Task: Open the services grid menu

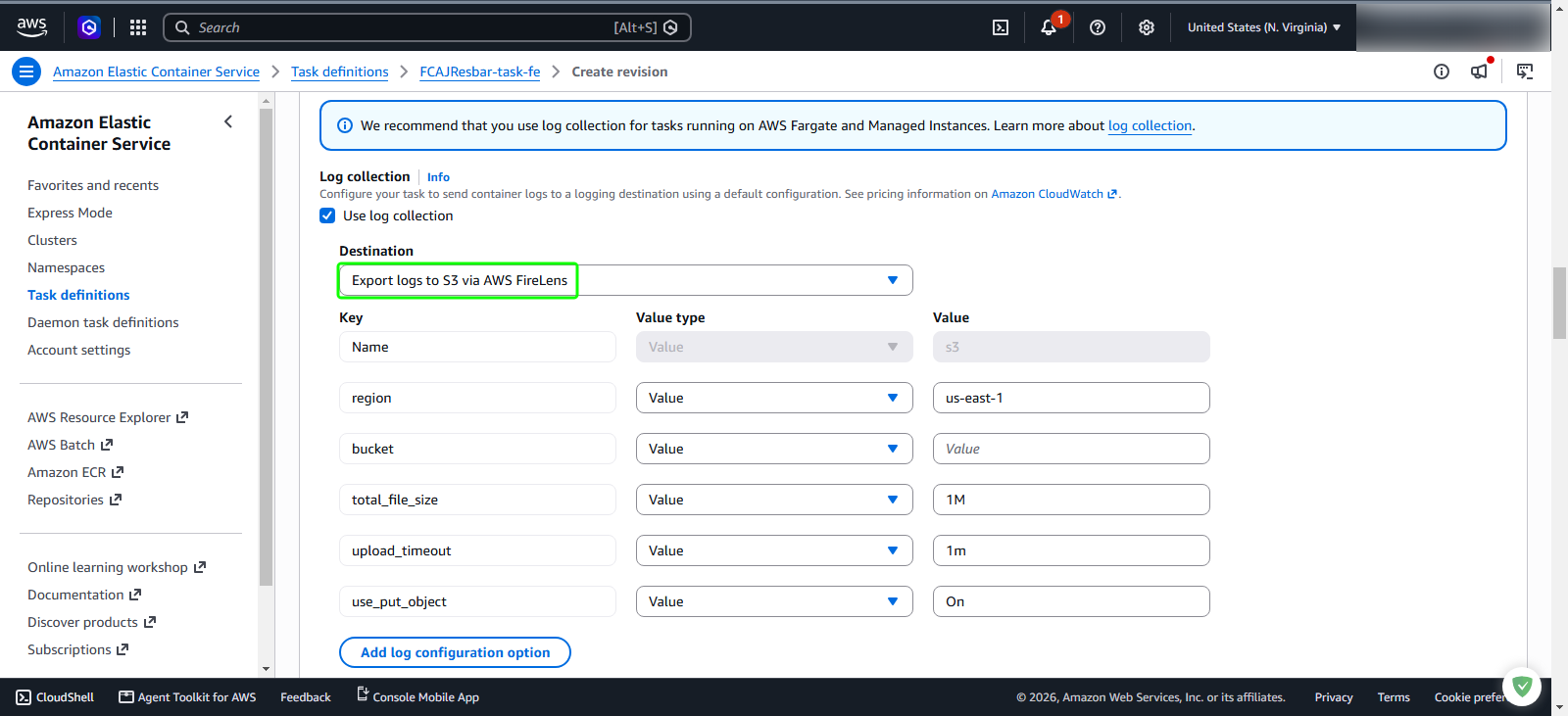Action: click(x=138, y=27)
